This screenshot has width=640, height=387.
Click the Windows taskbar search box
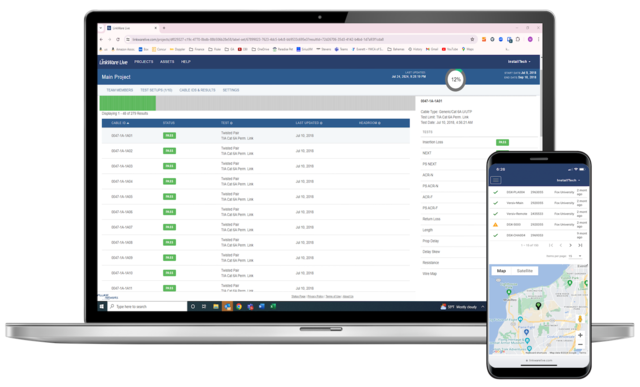147,307
